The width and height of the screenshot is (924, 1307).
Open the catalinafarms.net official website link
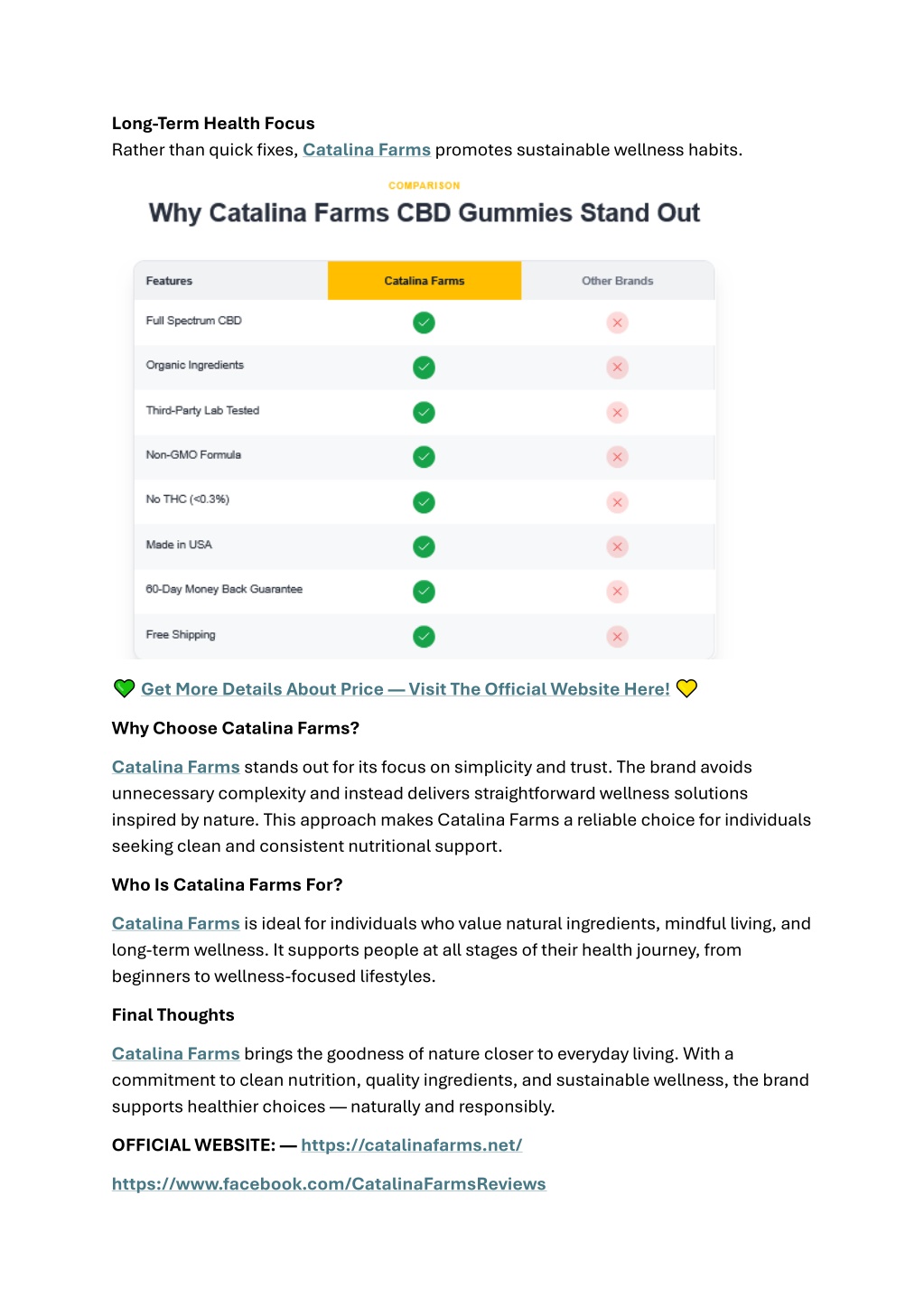pos(412,1145)
